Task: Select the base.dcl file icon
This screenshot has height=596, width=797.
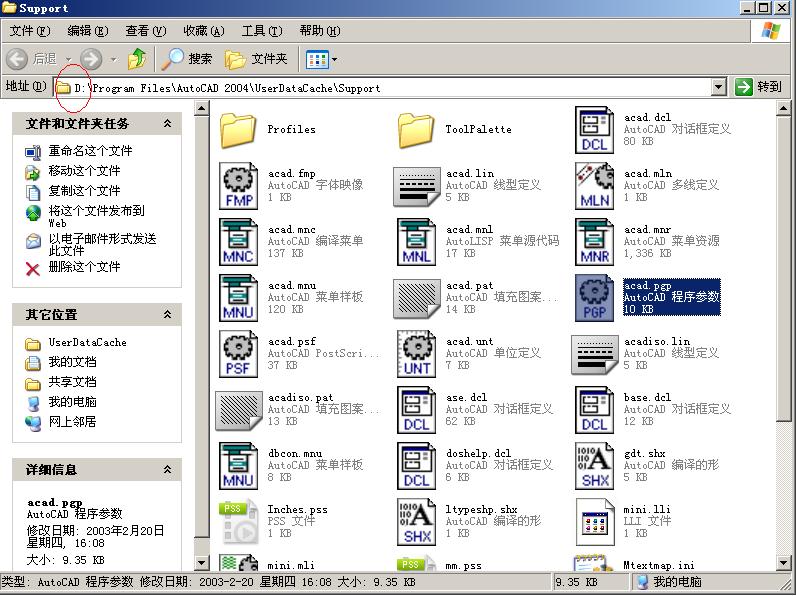Action: tap(594, 410)
